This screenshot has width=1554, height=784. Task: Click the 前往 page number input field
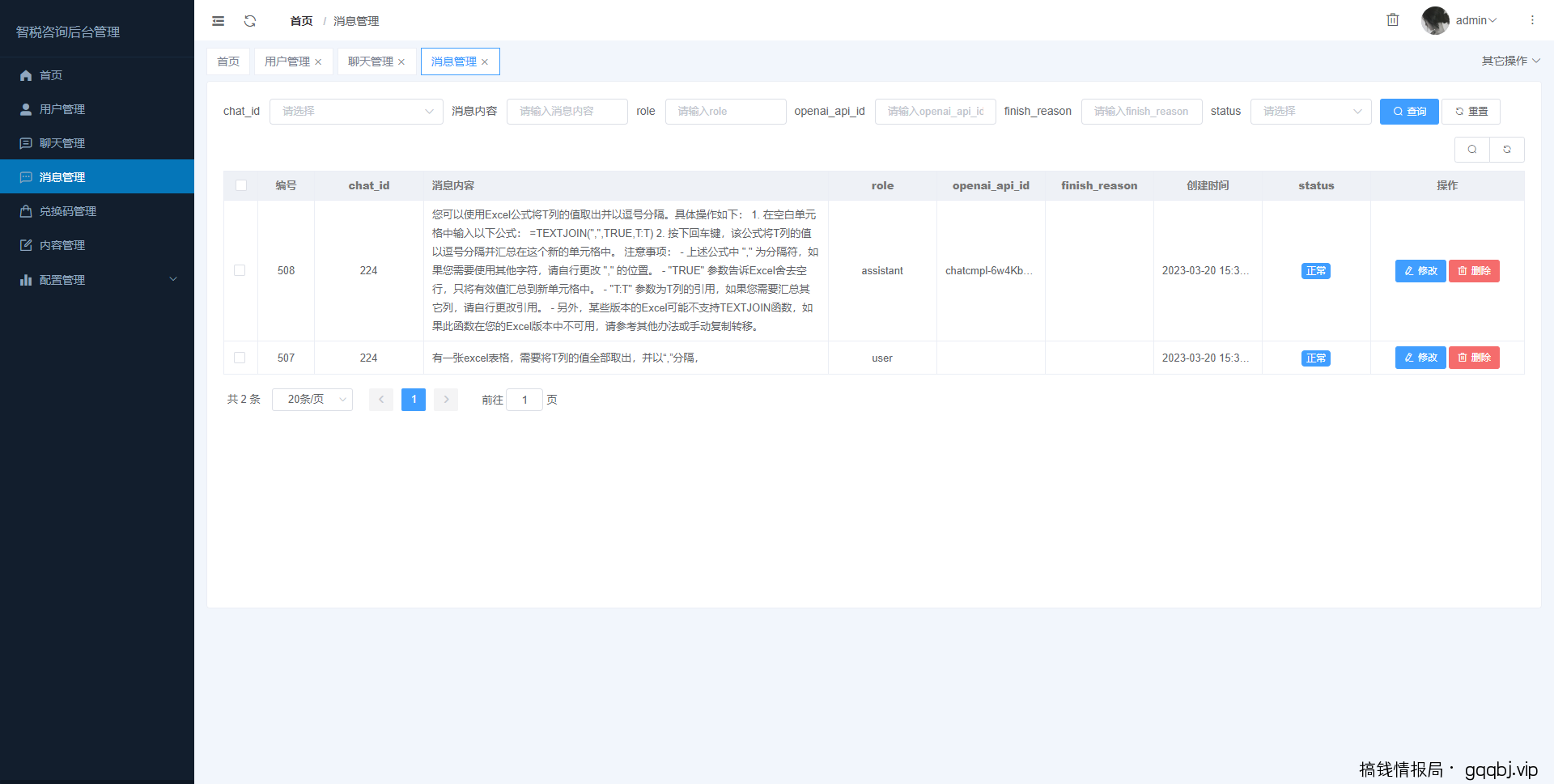(x=524, y=399)
